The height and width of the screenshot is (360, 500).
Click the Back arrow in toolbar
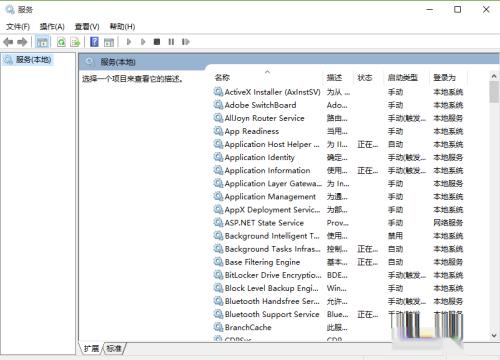coord(8,42)
